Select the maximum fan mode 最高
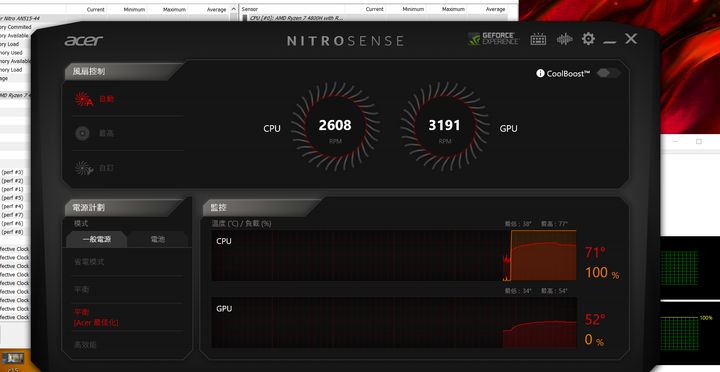The width and height of the screenshot is (720, 372). [x=107, y=133]
